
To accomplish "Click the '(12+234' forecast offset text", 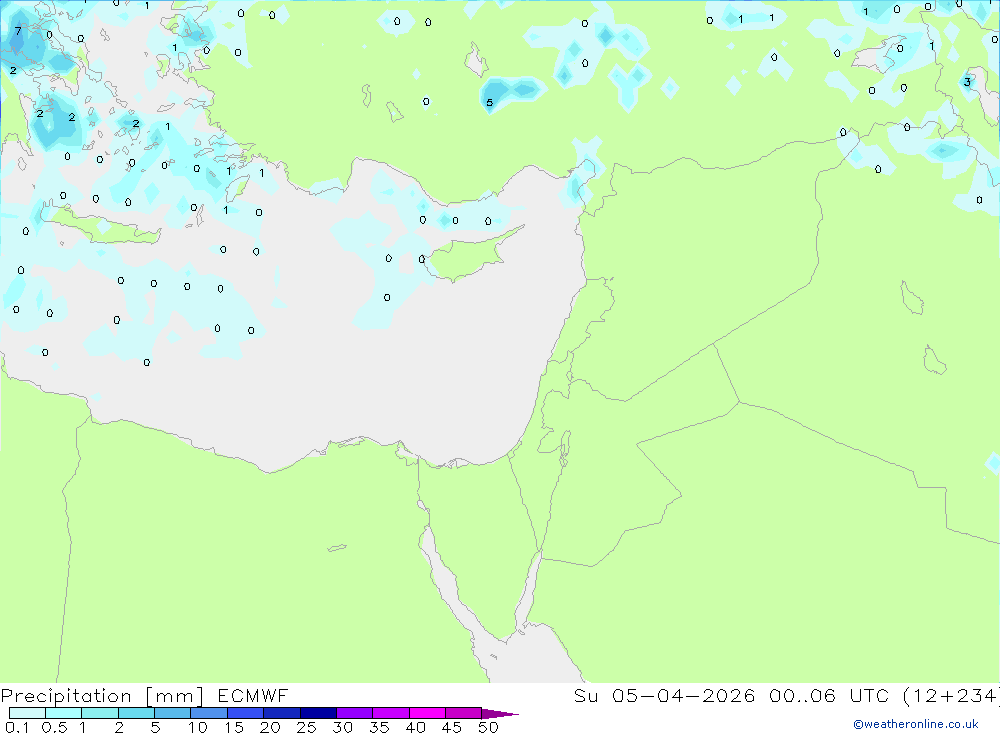I will (951, 695).
